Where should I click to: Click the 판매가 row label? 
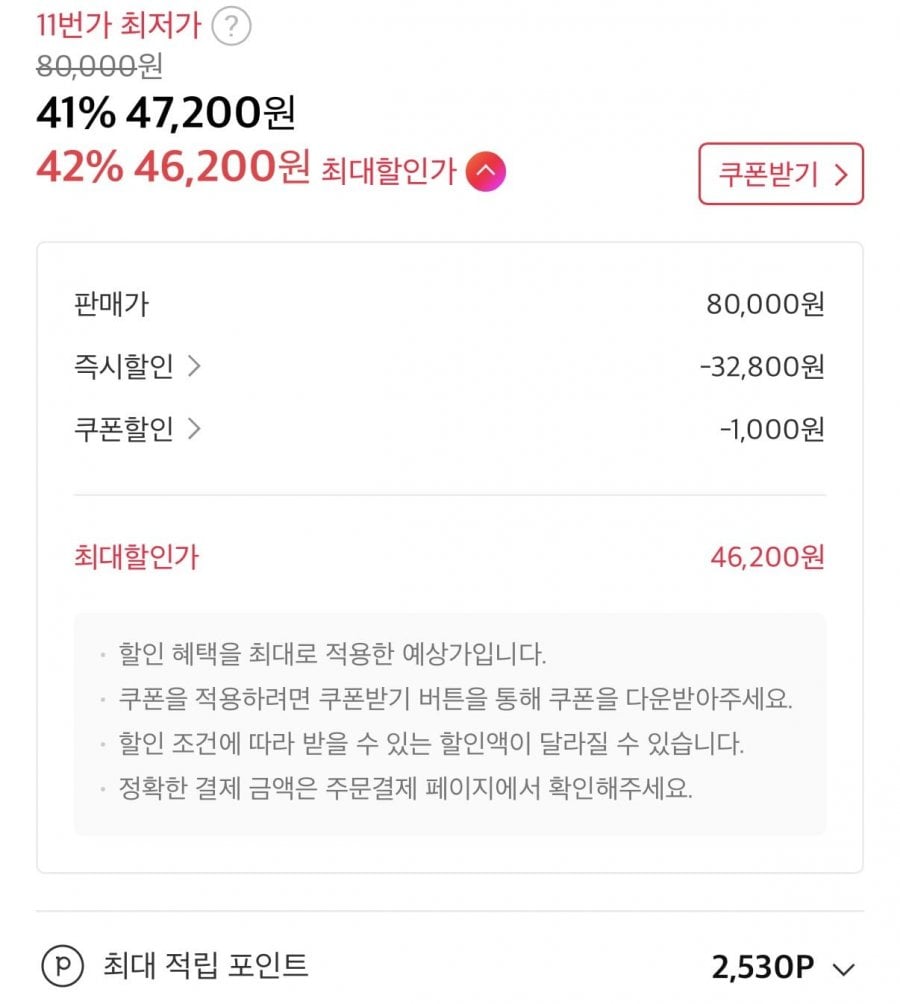coord(111,304)
